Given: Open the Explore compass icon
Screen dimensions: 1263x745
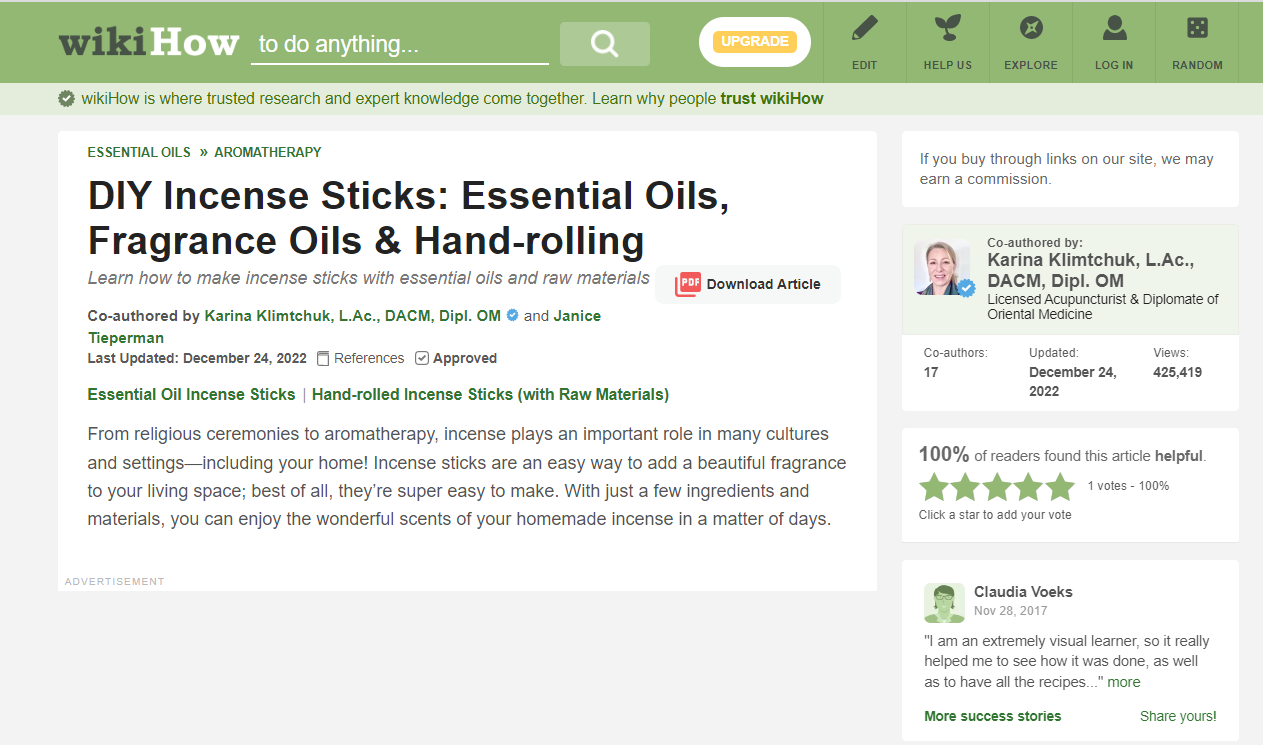Looking at the screenshot, I should (1031, 29).
